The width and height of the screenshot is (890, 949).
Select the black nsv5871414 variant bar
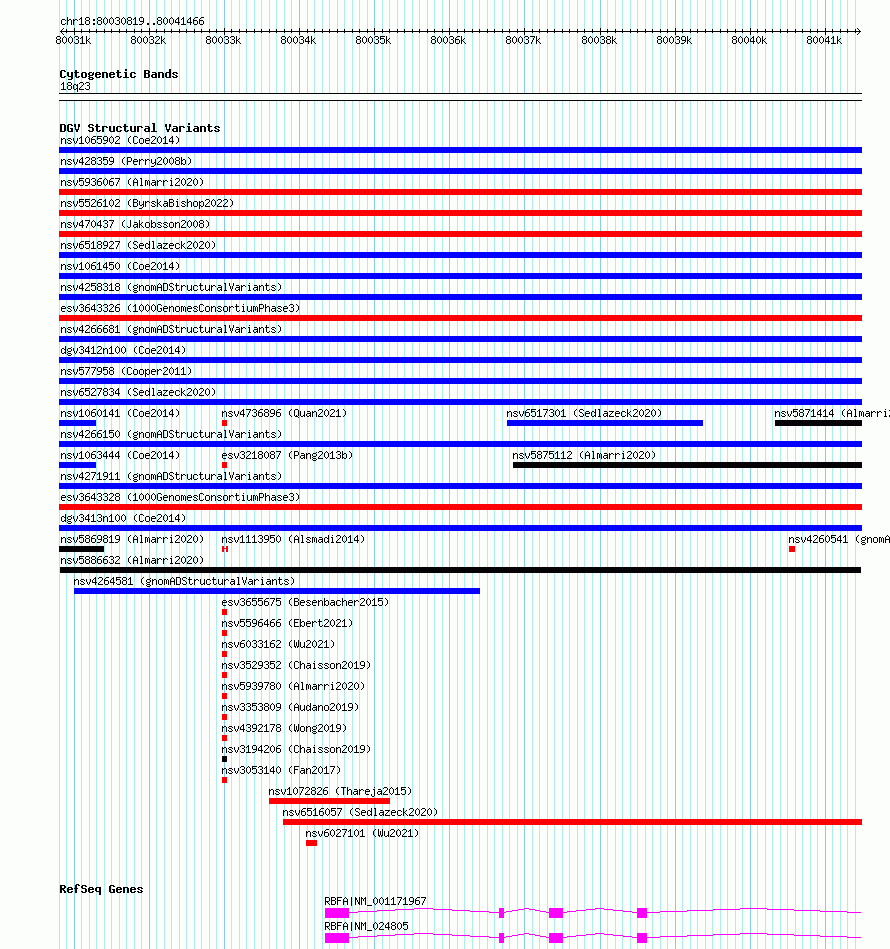coord(819,423)
